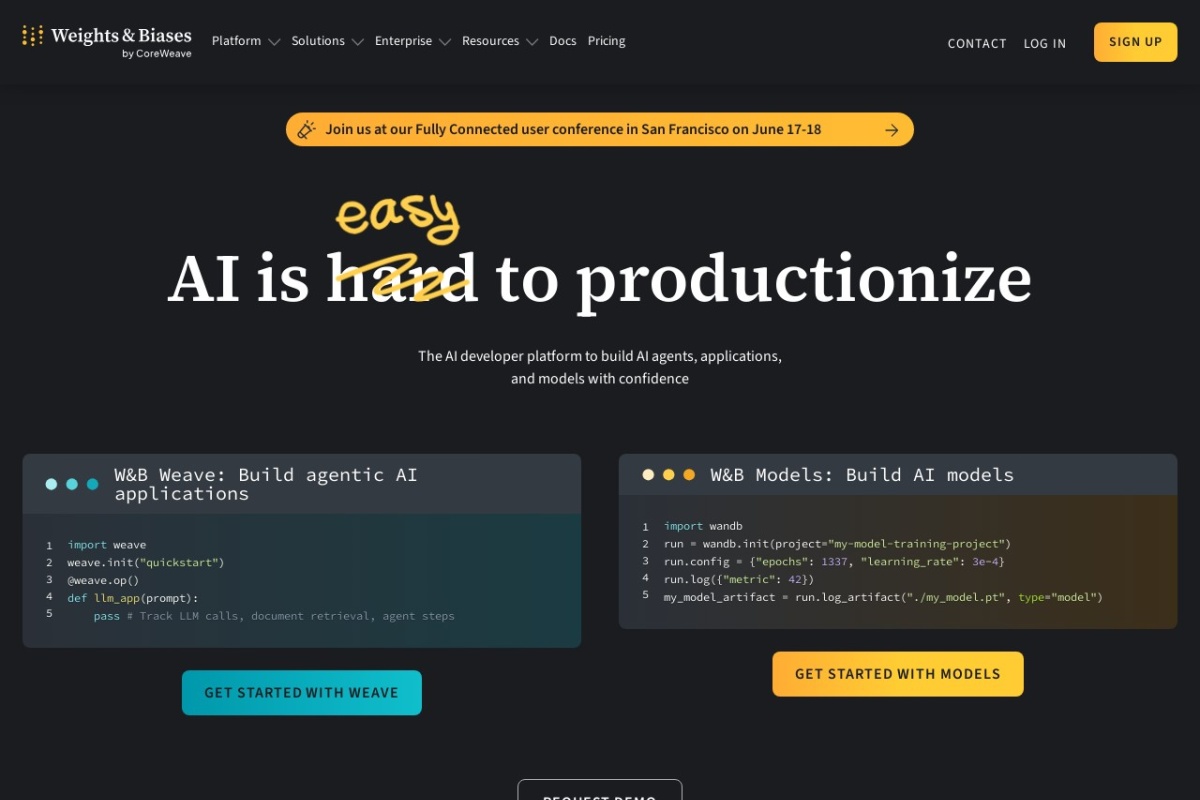Image resolution: width=1200 pixels, height=800 pixels.
Task: Click the yellow window dots on Models card
Action: pos(668,475)
